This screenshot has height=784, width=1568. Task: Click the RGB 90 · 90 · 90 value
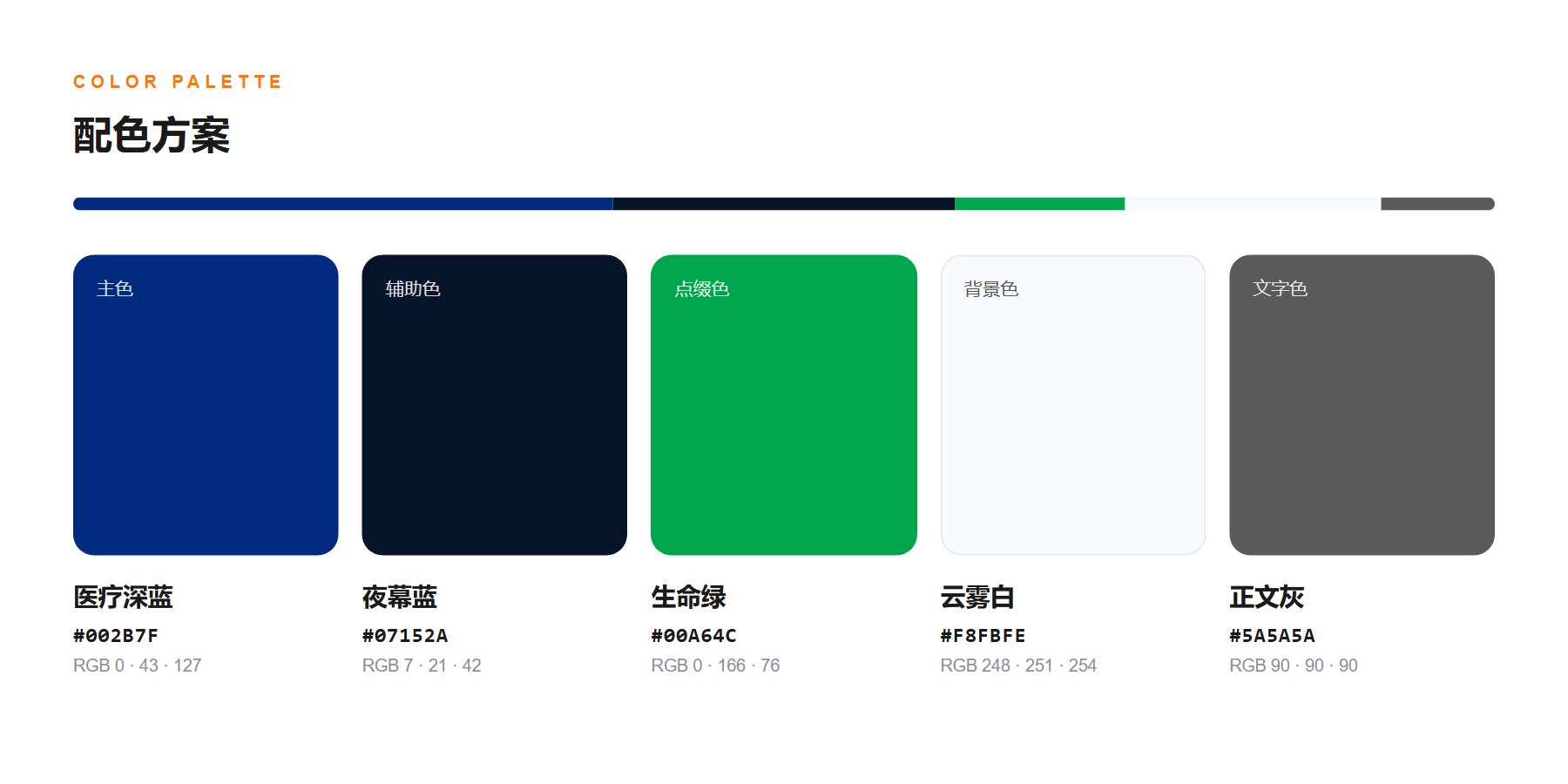coord(1294,666)
